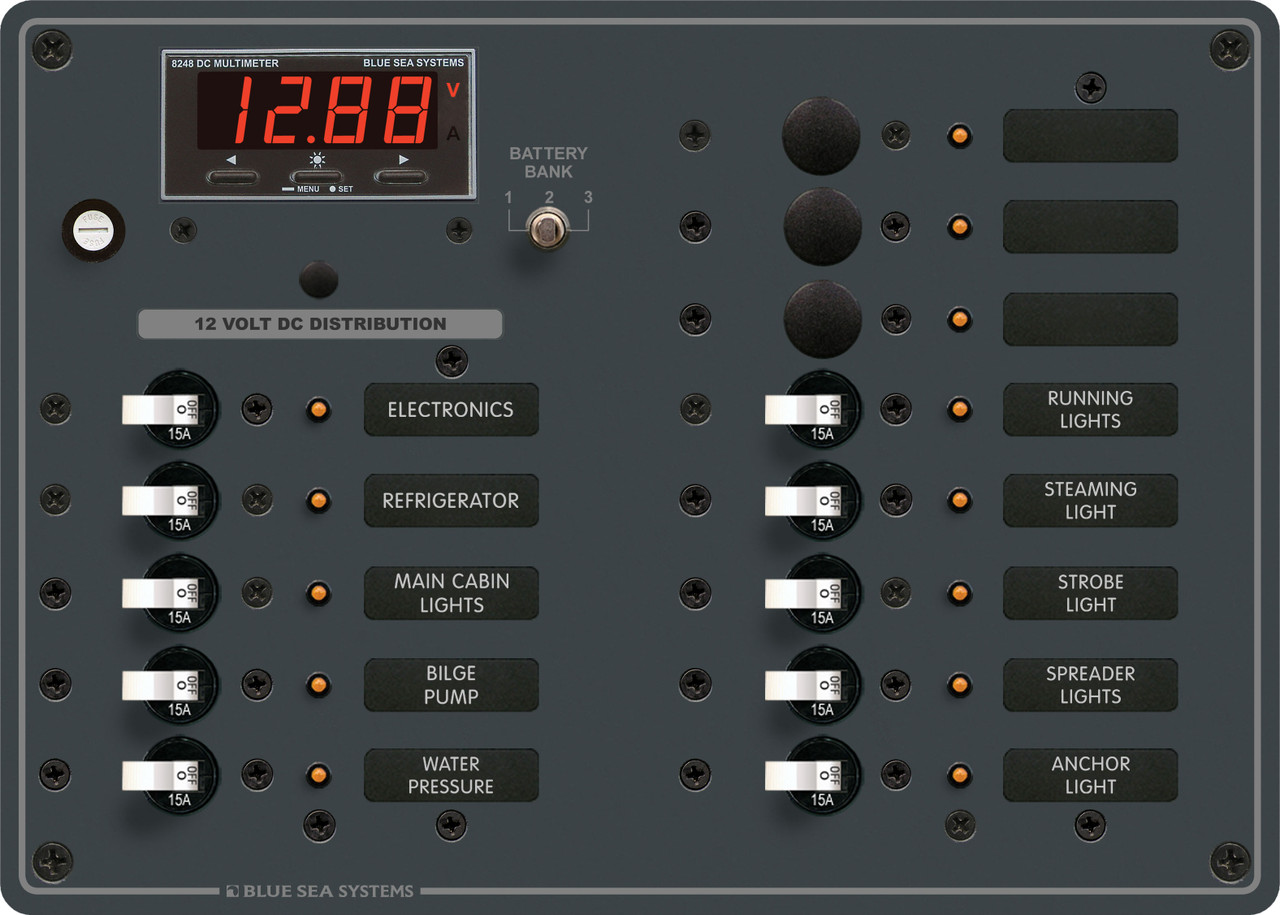Click the top blank breaker hole plug
The image size is (1280, 915).
pyautogui.click(x=821, y=136)
